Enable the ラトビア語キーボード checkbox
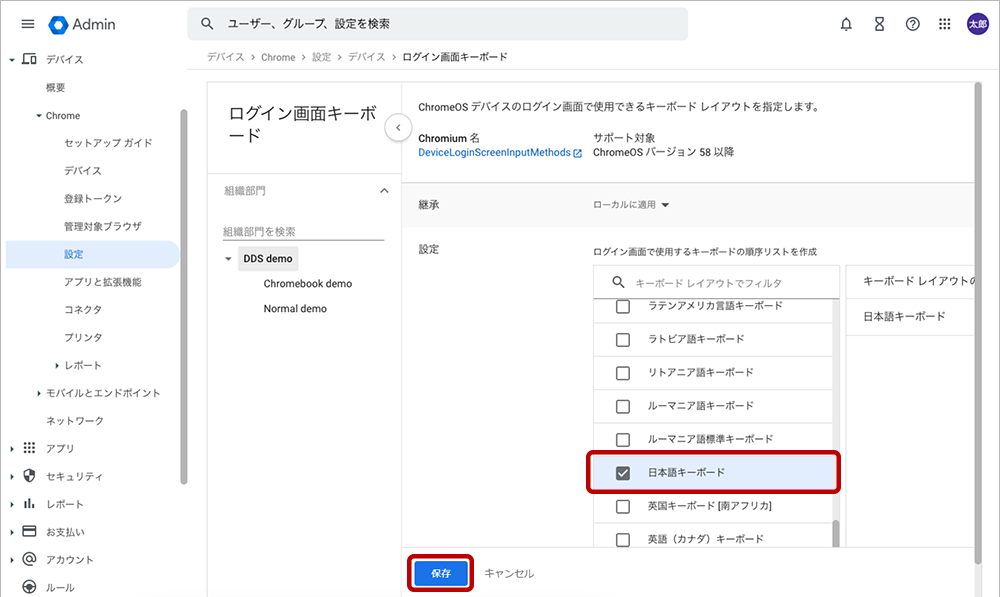This screenshot has width=1000, height=597. (x=623, y=339)
